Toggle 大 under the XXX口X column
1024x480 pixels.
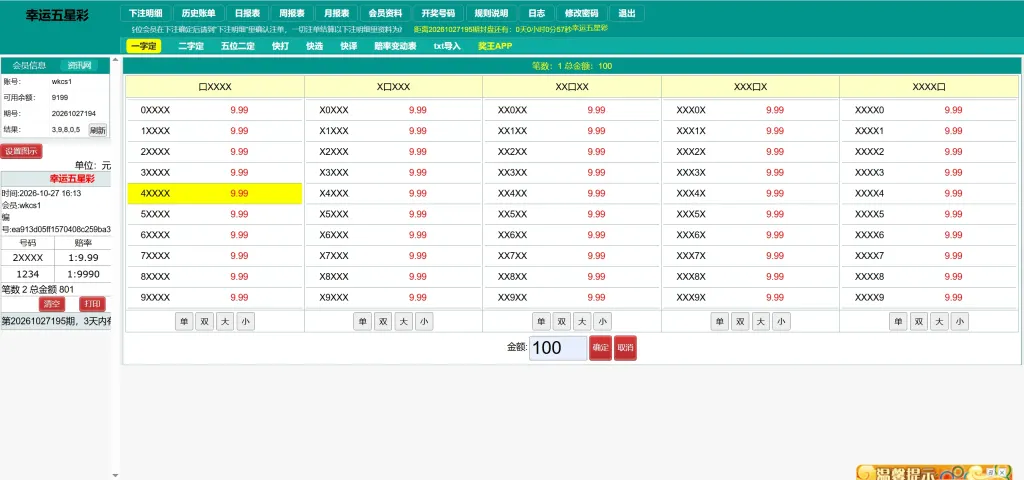click(761, 321)
